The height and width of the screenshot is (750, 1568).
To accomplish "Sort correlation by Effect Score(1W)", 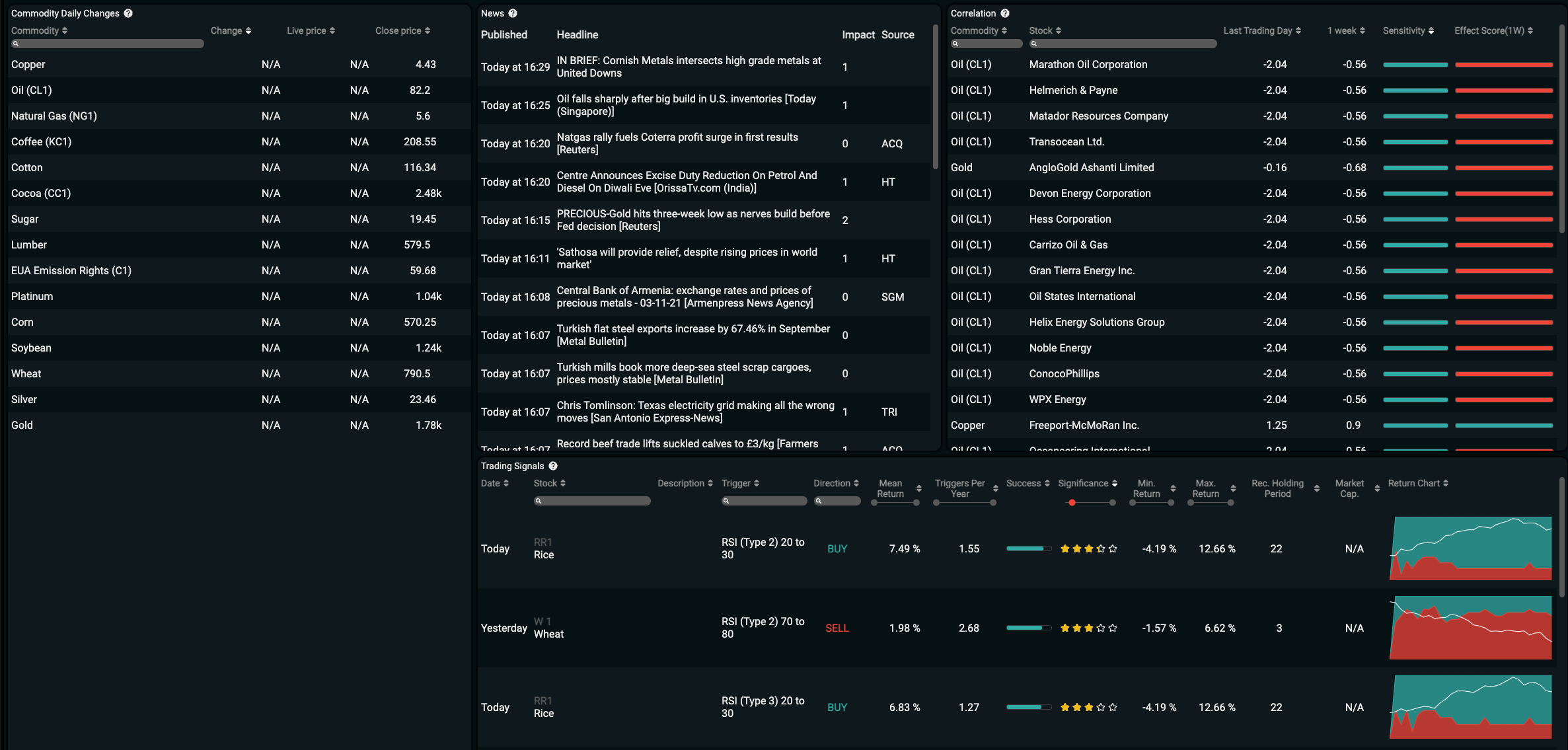I will (1530, 30).
